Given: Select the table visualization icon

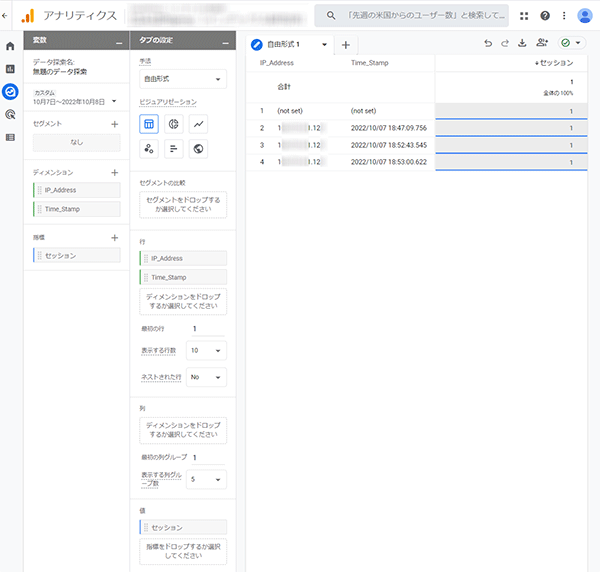Looking at the screenshot, I should point(149,124).
